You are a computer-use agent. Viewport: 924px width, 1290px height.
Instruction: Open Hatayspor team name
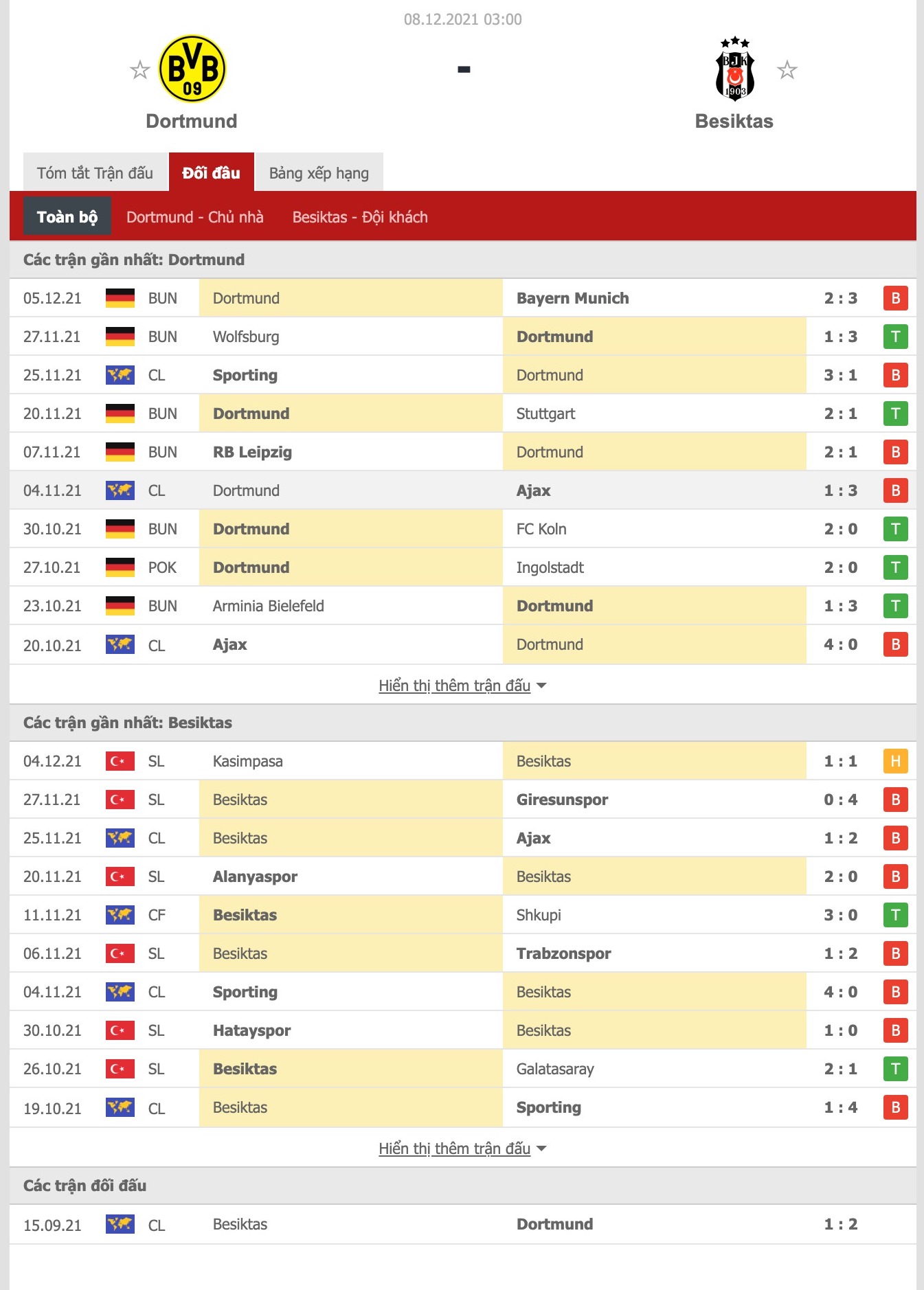(251, 1030)
